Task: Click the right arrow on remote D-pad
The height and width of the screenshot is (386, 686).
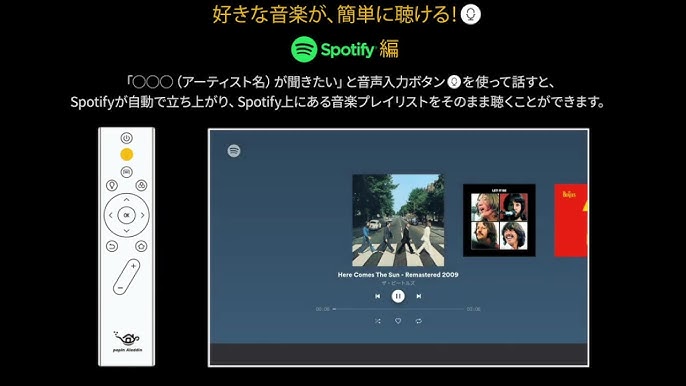Action: 142,215
